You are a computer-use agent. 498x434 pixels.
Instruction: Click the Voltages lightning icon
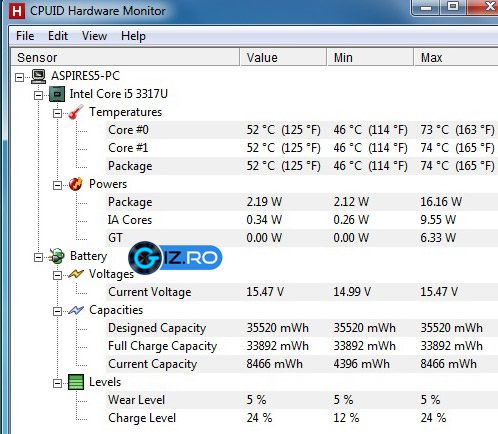pos(76,274)
